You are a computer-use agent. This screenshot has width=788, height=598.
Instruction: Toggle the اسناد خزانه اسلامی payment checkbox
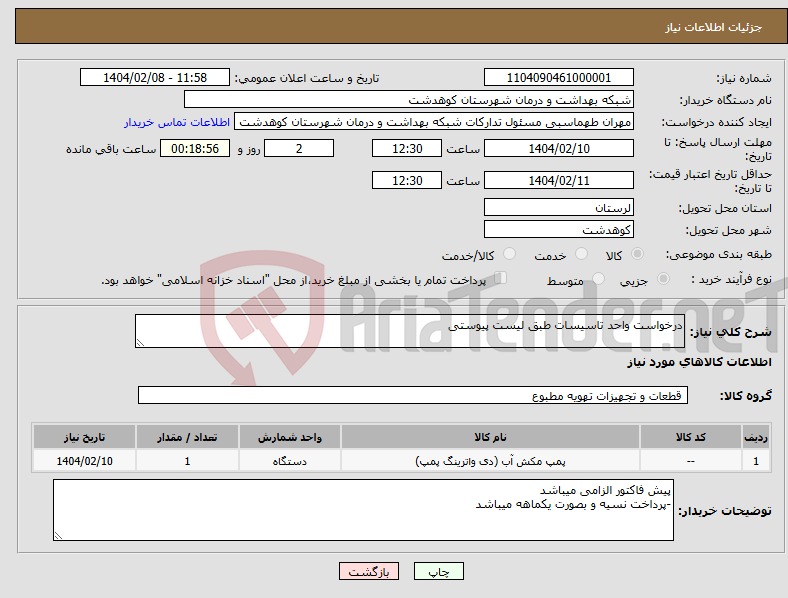(501, 278)
